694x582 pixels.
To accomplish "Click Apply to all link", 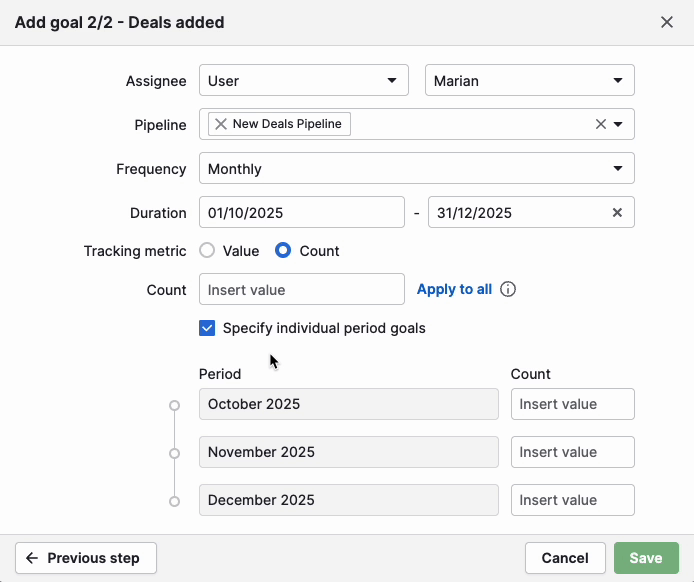I will (x=454, y=290).
